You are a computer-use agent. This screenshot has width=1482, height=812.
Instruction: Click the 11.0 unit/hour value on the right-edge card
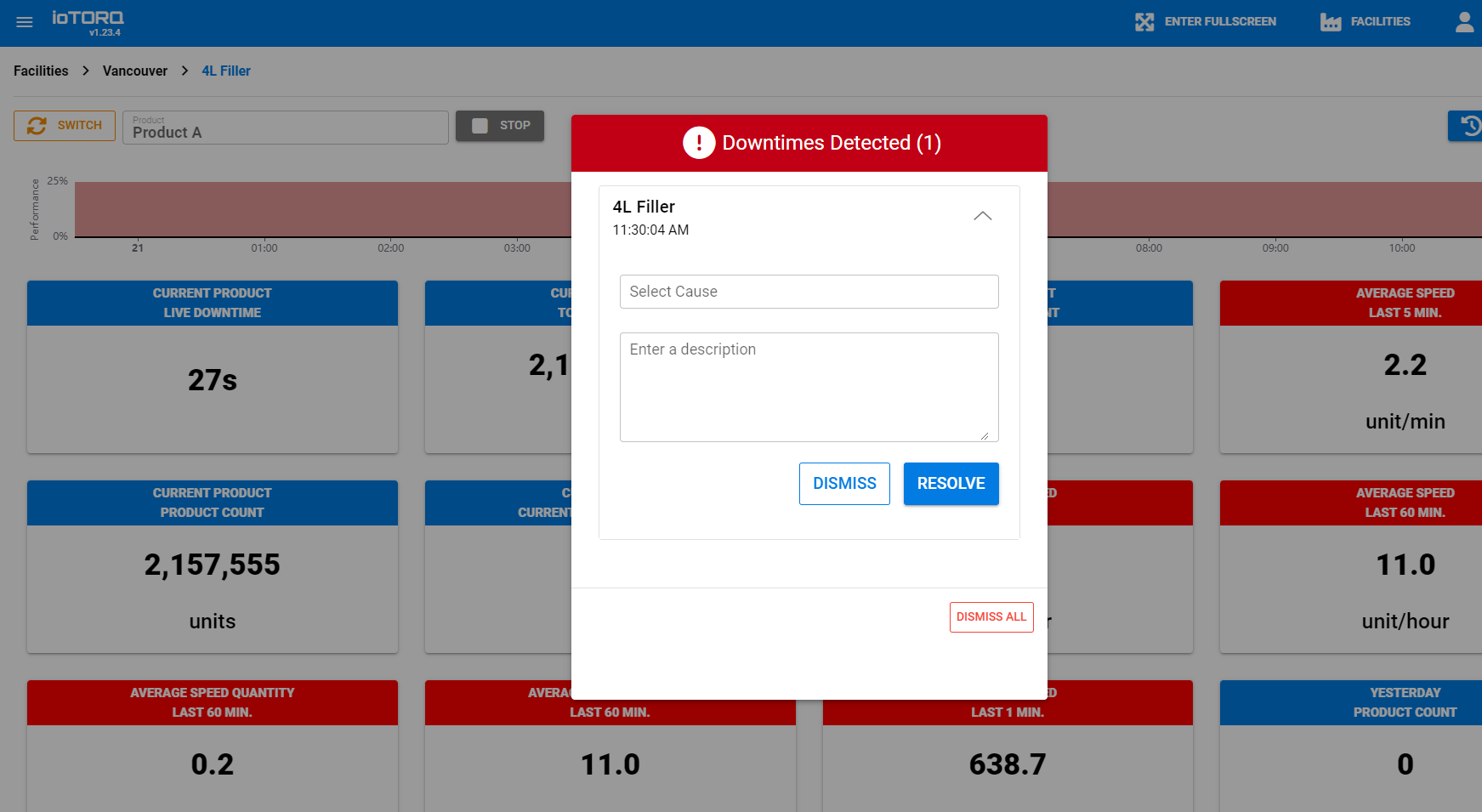point(1405,565)
